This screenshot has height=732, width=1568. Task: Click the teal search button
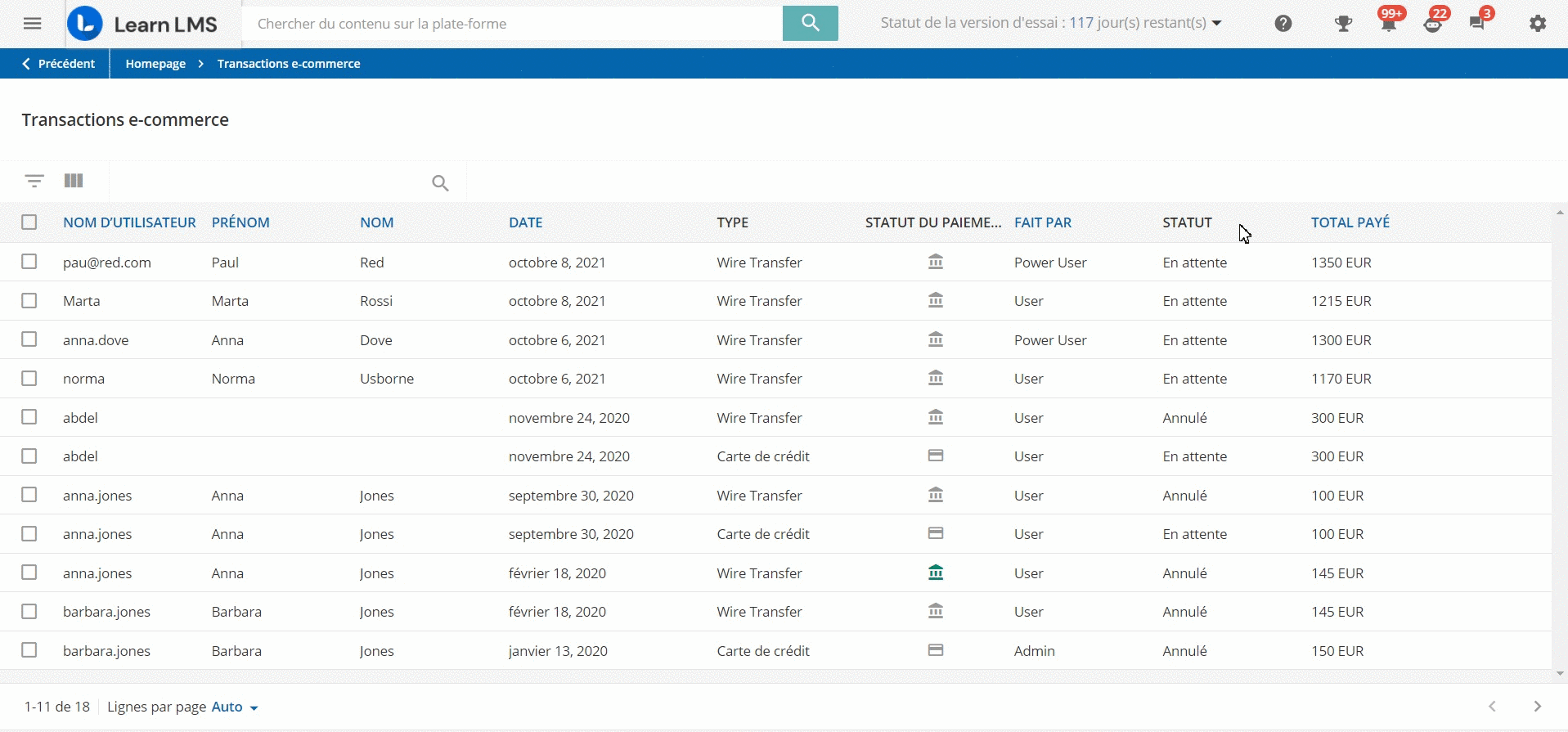pos(810,23)
